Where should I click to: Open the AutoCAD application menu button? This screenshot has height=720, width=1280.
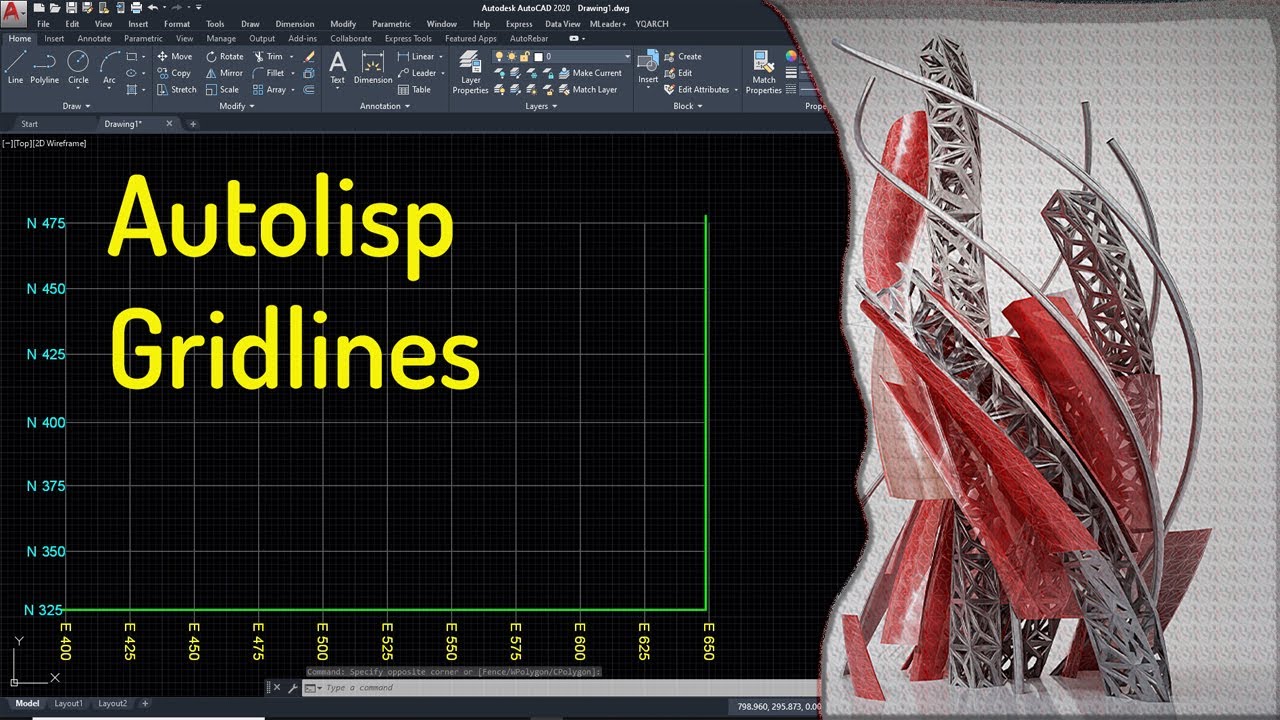point(12,12)
